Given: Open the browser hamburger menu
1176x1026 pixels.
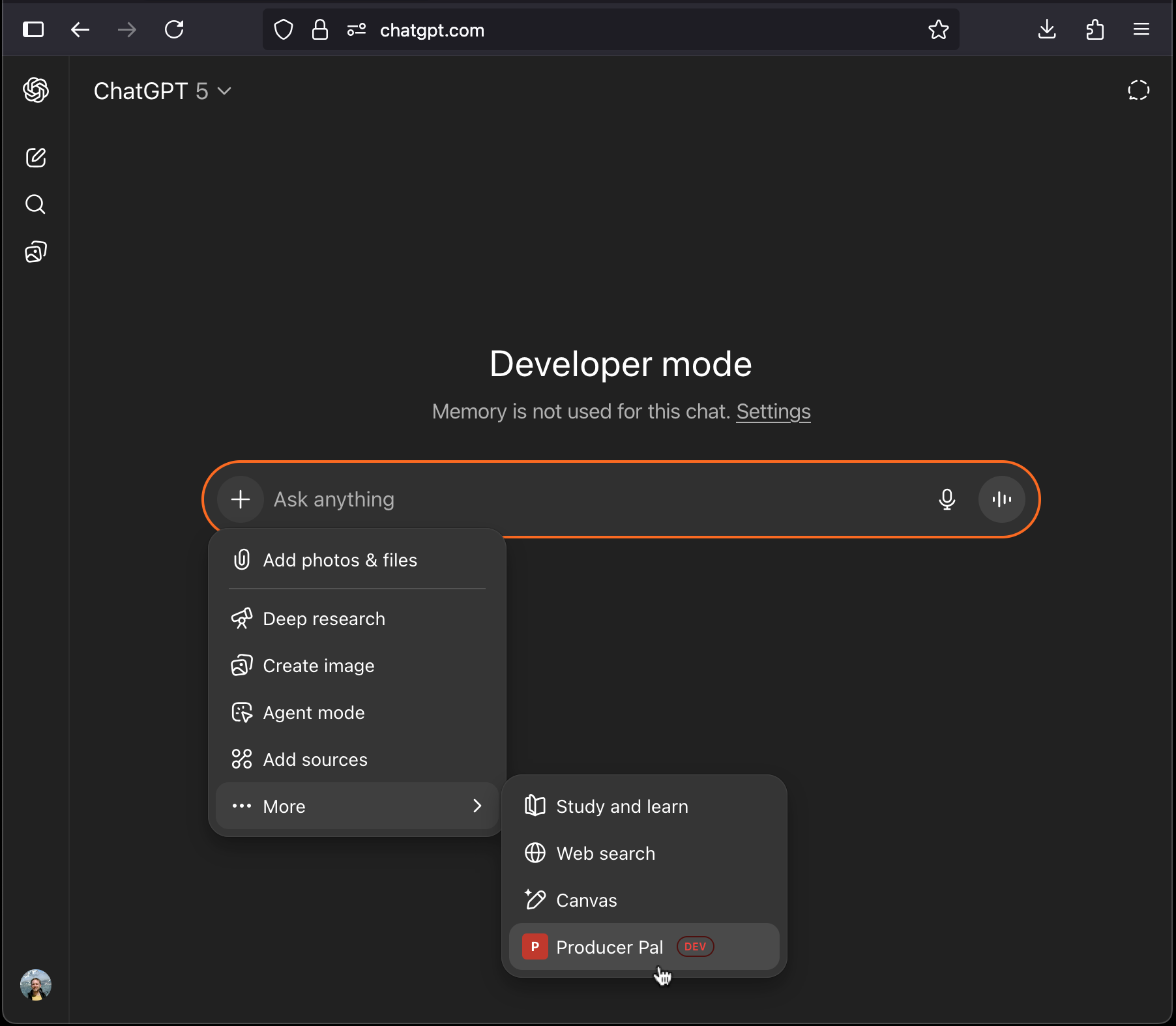Looking at the screenshot, I should coord(1141,29).
